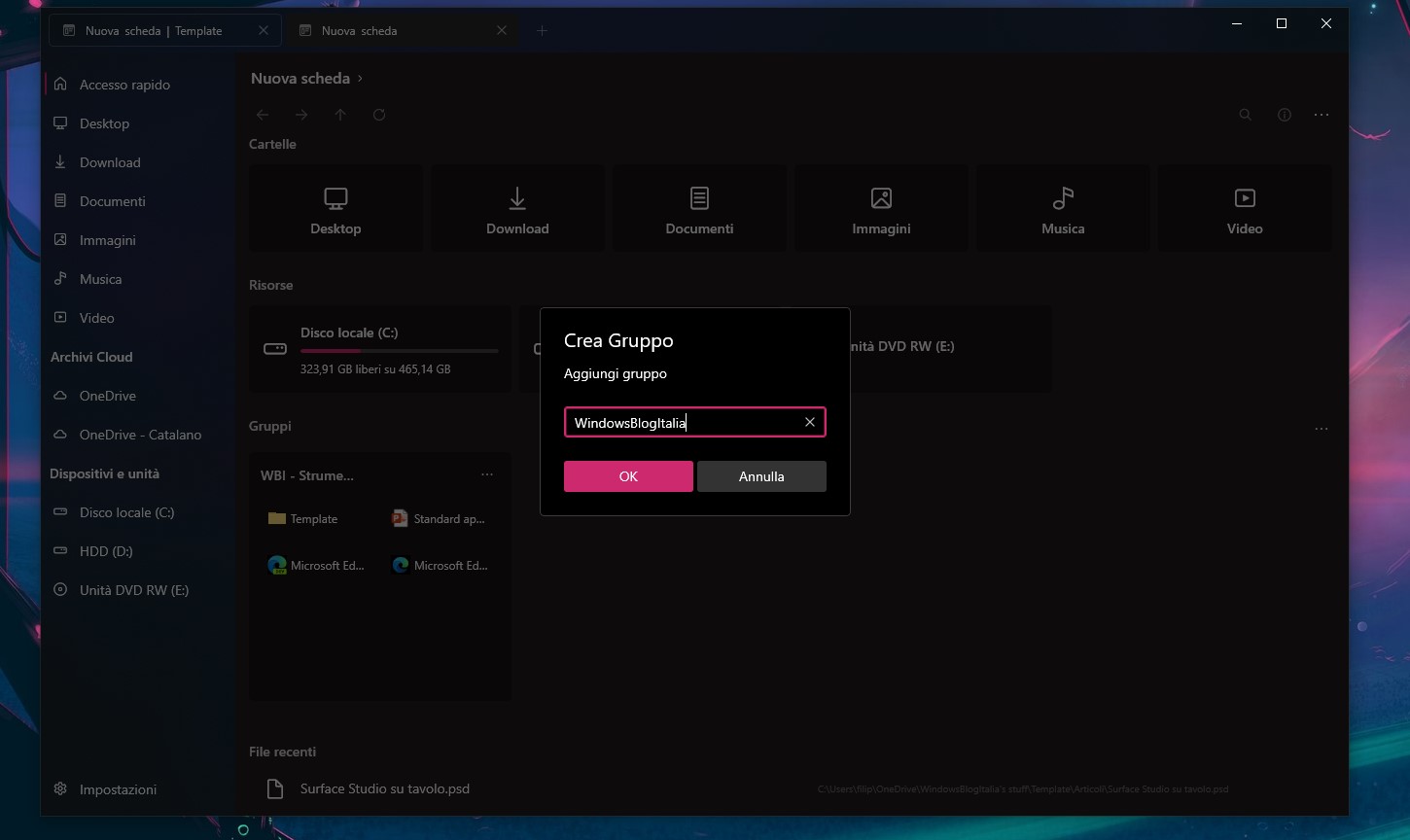Open OneDrive - Catalano in sidebar
The width and height of the screenshot is (1410, 840).
pyautogui.click(x=137, y=435)
